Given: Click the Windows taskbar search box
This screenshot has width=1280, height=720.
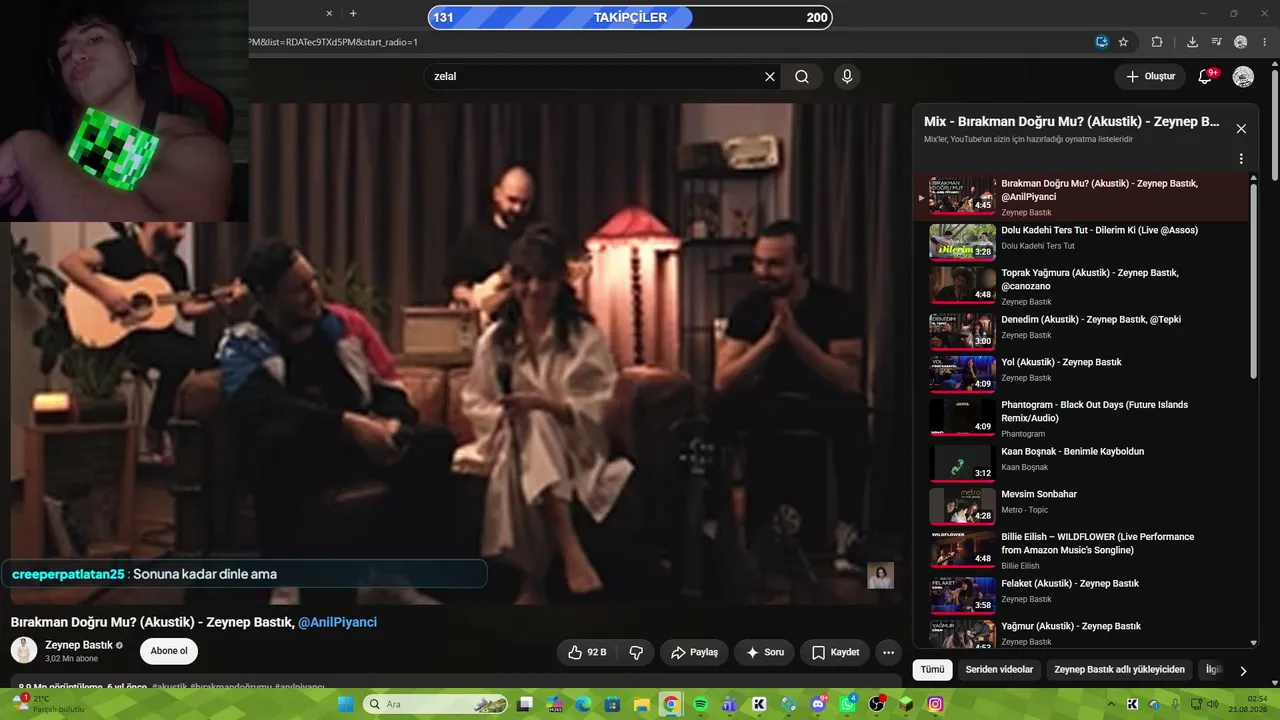Looking at the screenshot, I should point(435,704).
